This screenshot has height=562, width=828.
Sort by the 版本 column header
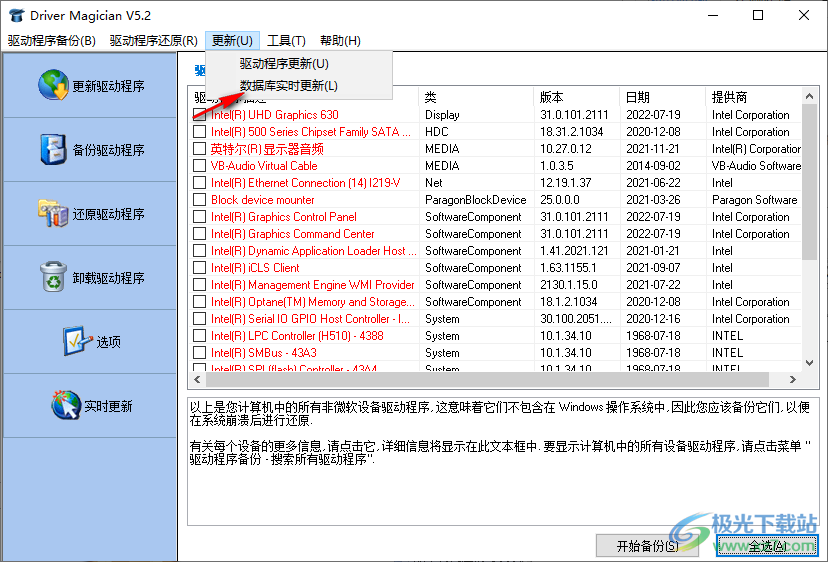pyautogui.click(x=577, y=97)
